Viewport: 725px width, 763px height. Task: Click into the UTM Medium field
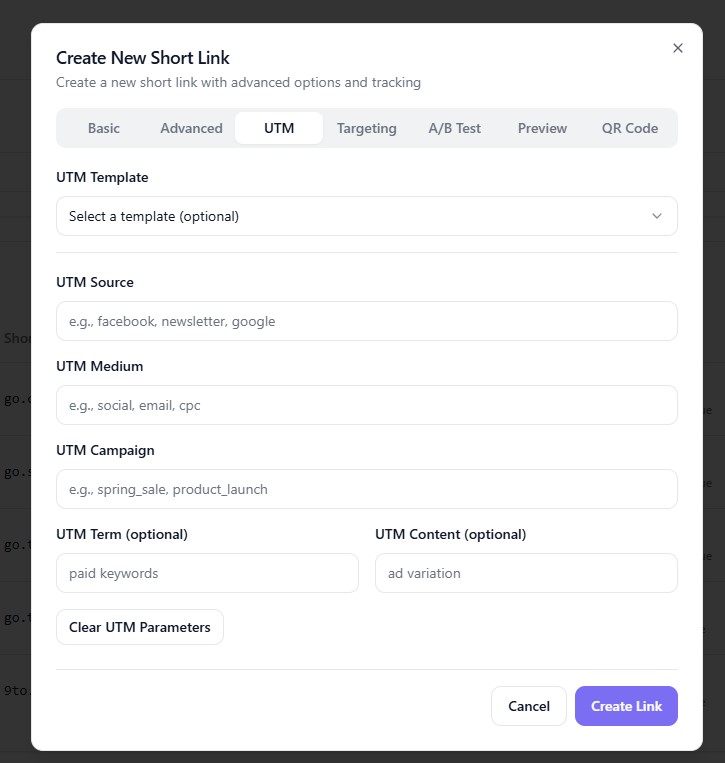point(366,405)
